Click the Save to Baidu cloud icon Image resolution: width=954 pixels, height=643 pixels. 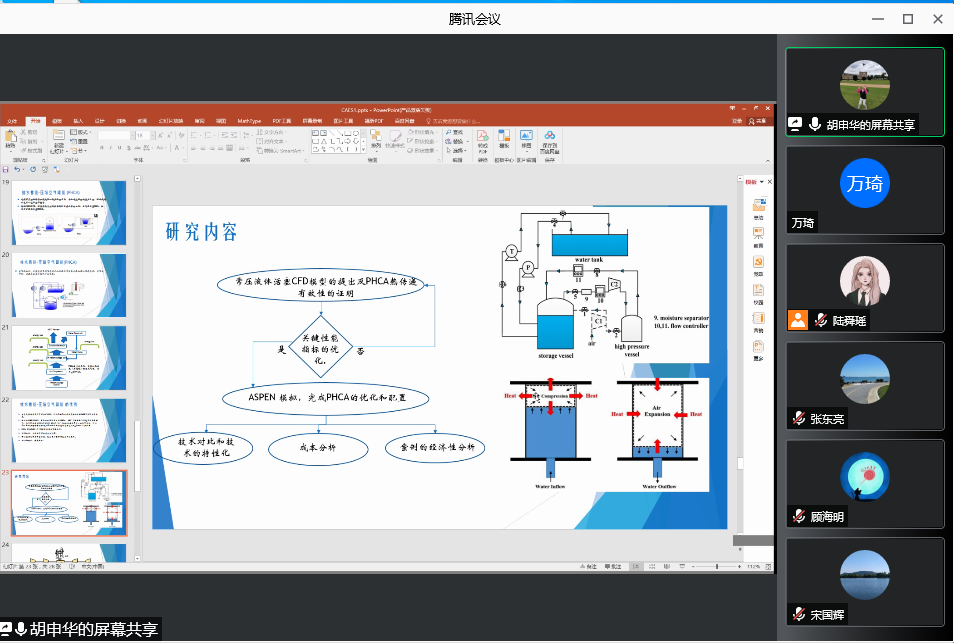549,138
